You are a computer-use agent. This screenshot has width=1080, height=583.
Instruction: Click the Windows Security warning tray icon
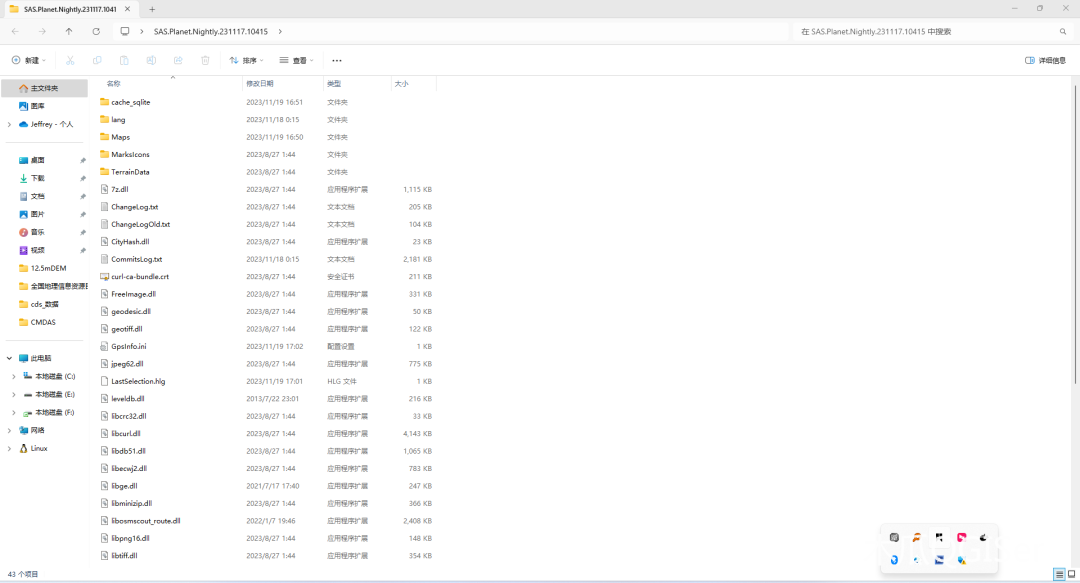point(962,560)
